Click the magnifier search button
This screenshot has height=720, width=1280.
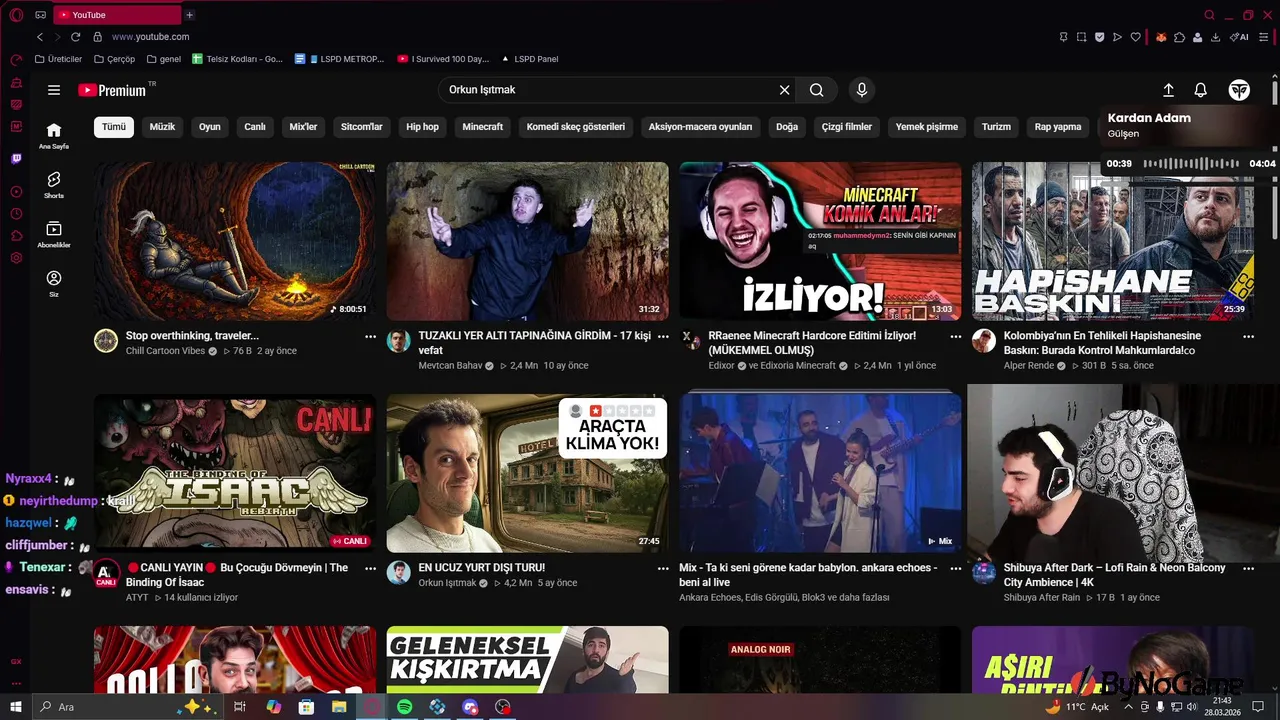[817, 90]
